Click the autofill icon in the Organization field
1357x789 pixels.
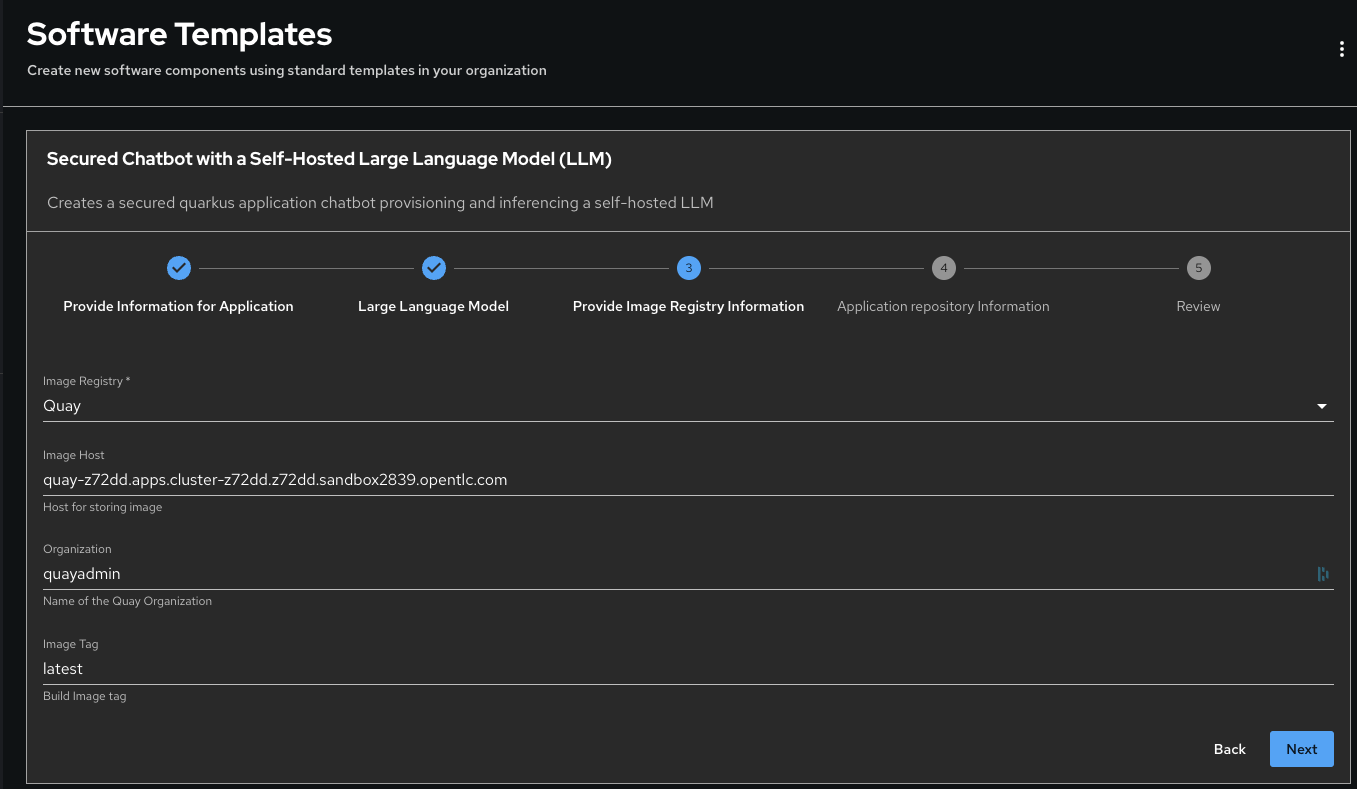click(x=1322, y=574)
